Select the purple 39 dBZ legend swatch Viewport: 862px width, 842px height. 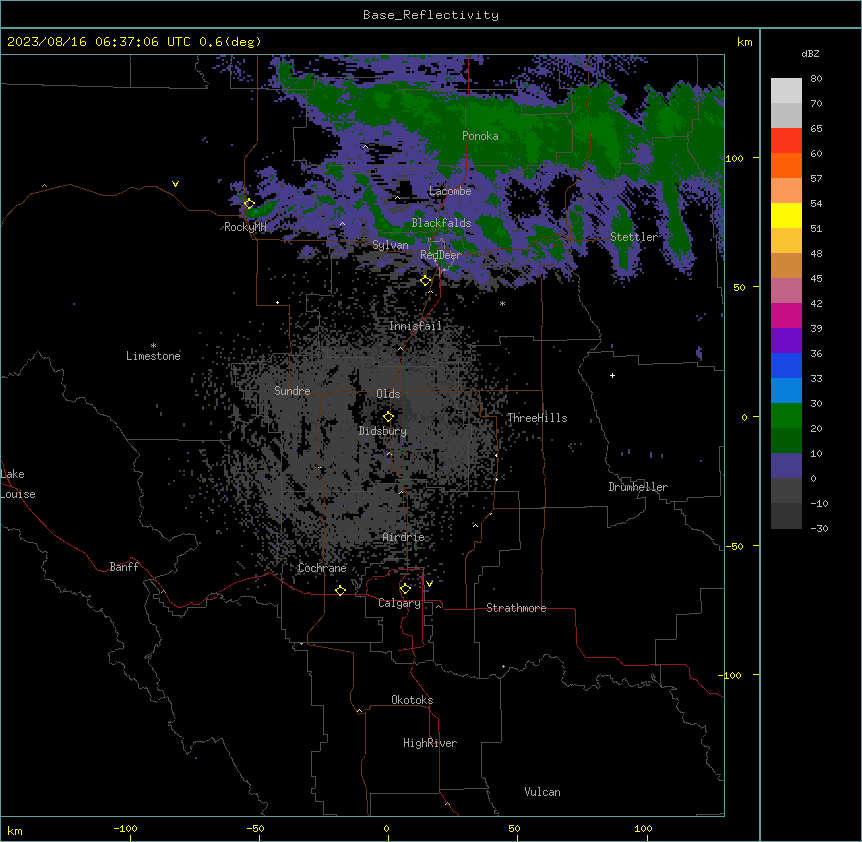pyautogui.click(x=786, y=340)
